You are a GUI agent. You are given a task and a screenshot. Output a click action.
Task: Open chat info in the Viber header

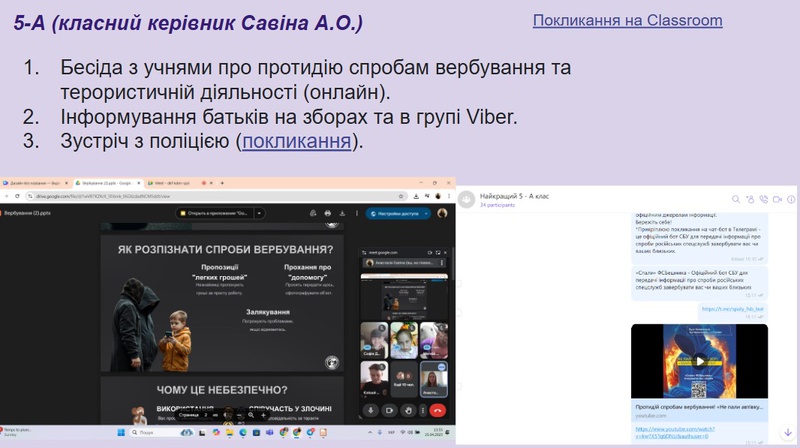(x=791, y=200)
